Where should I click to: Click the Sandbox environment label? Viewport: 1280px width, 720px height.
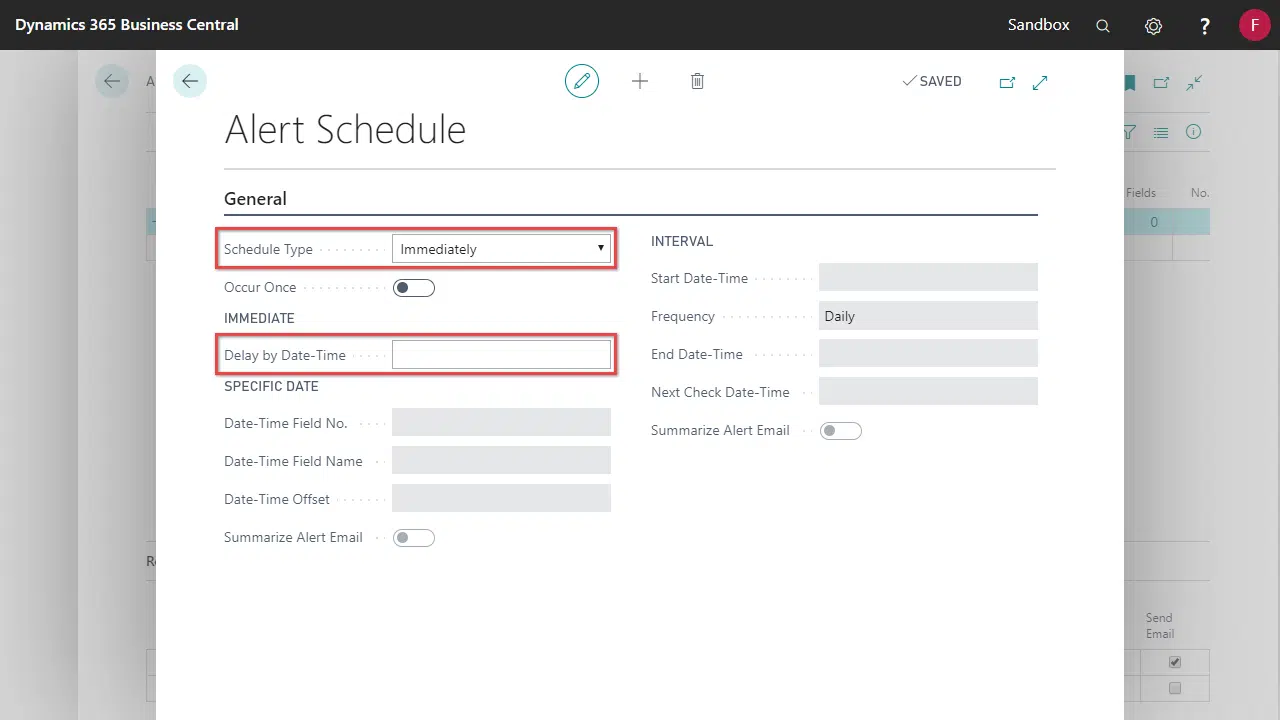[x=1038, y=25]
